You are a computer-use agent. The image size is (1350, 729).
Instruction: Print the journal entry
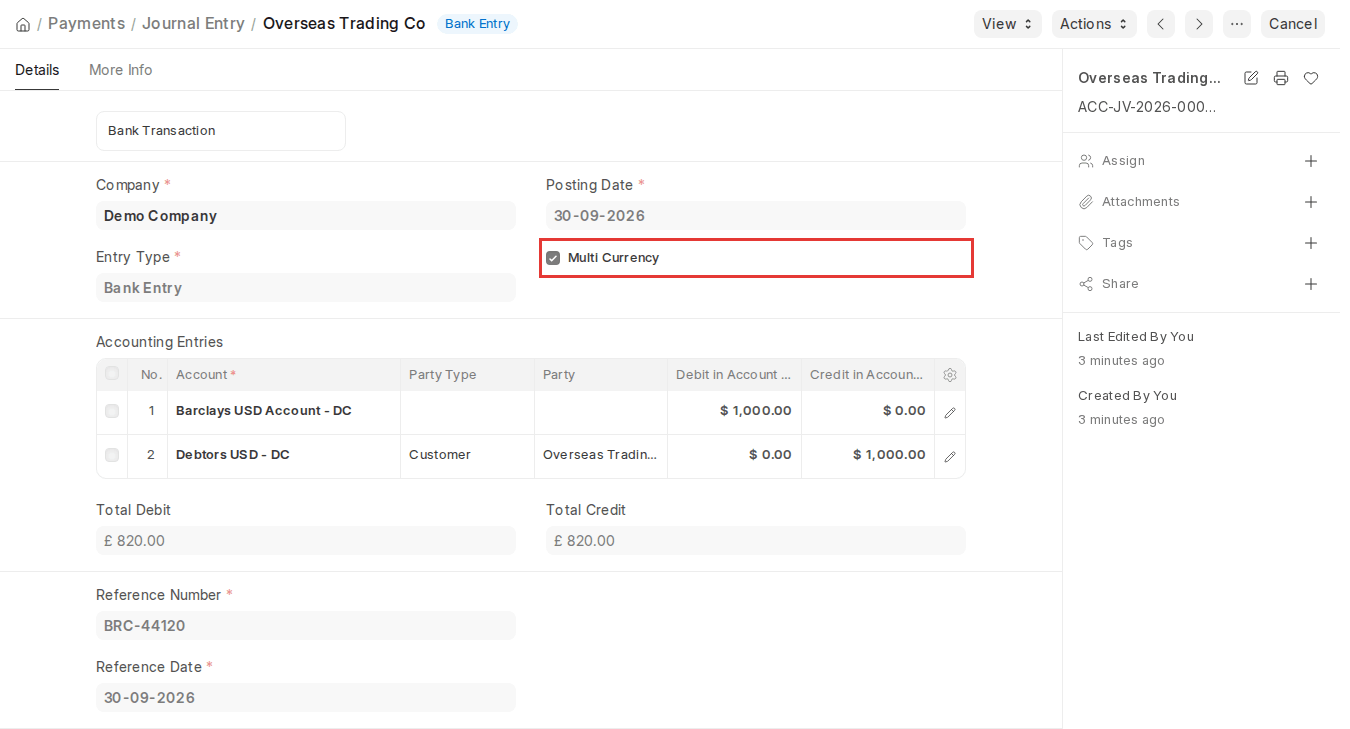[x=1281, y=78]
